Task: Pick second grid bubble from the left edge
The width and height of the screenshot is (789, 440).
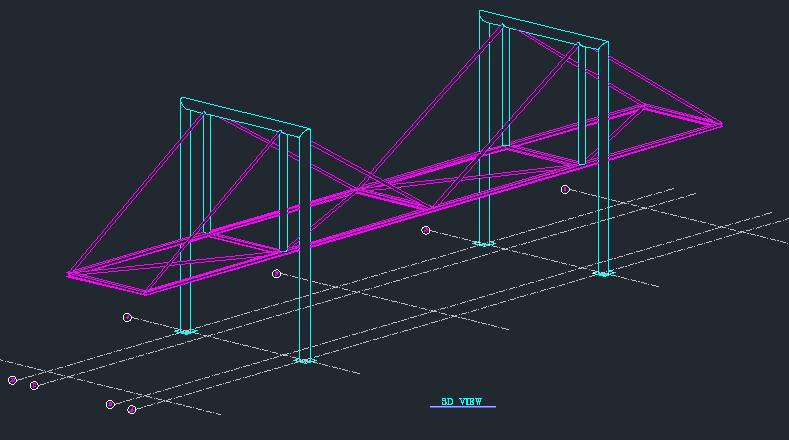Action: coord(34,385)
